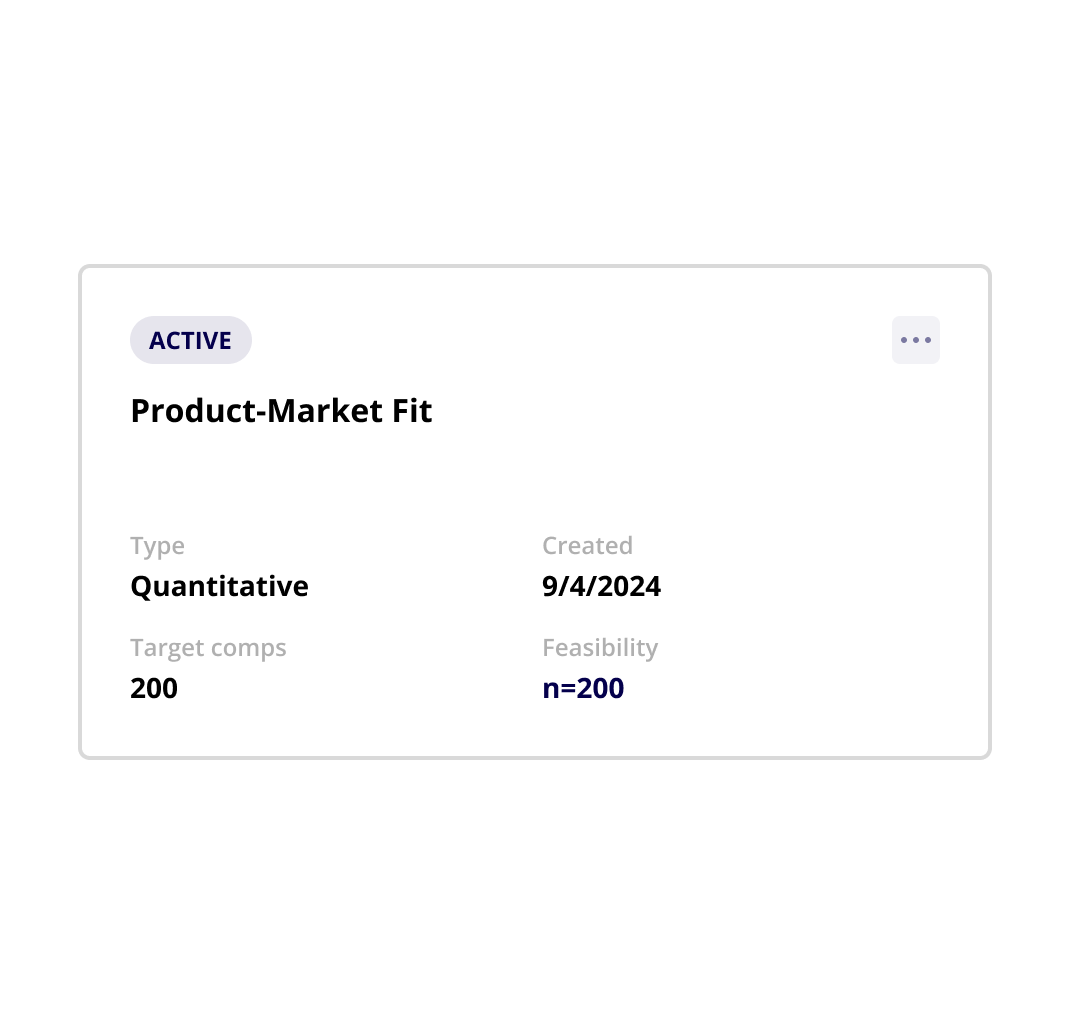This screenshot has width=1070, height=1024.
Task: Click the ACTIVE status badge
Action: pyautogui.click(x=191, y=340)
